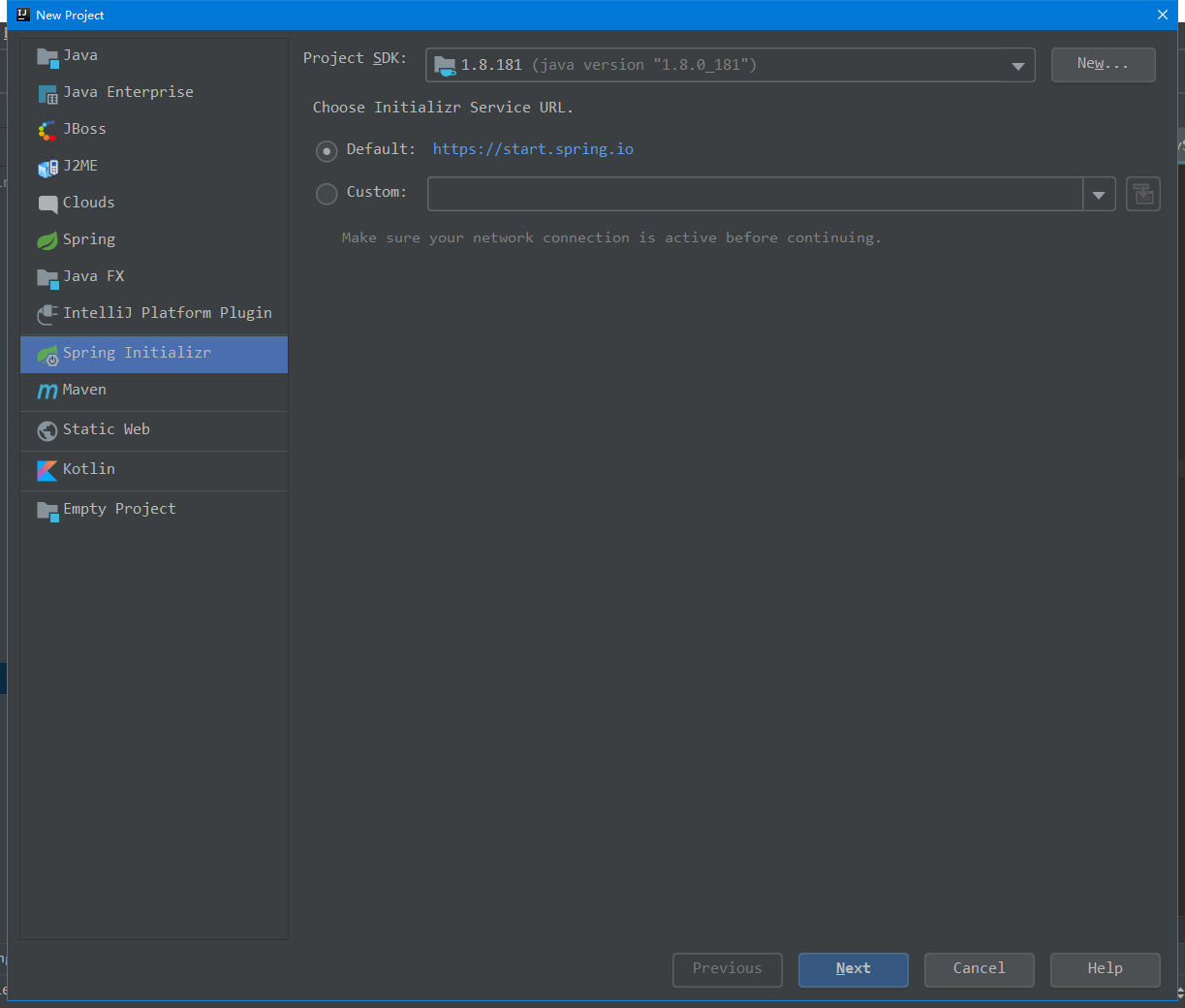The height and width of the screenshot is (1008, 1185).
Task: Click the New... SDK button
Action: tap(1103, 64)
